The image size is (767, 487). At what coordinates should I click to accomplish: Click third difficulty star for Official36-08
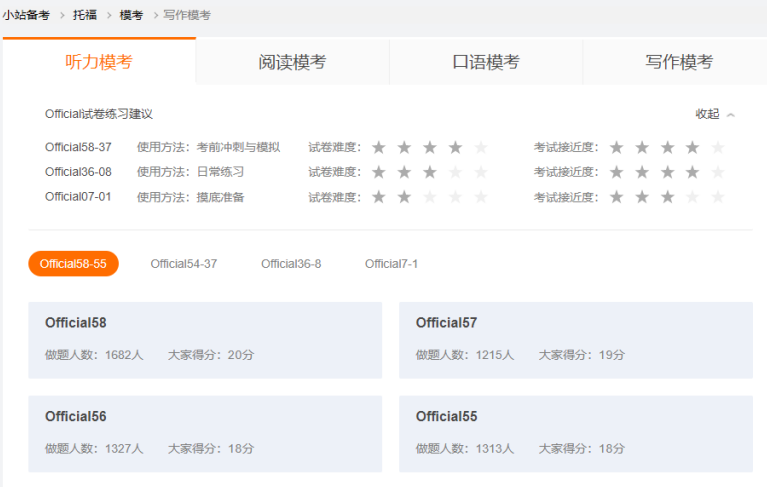[429, 172]
